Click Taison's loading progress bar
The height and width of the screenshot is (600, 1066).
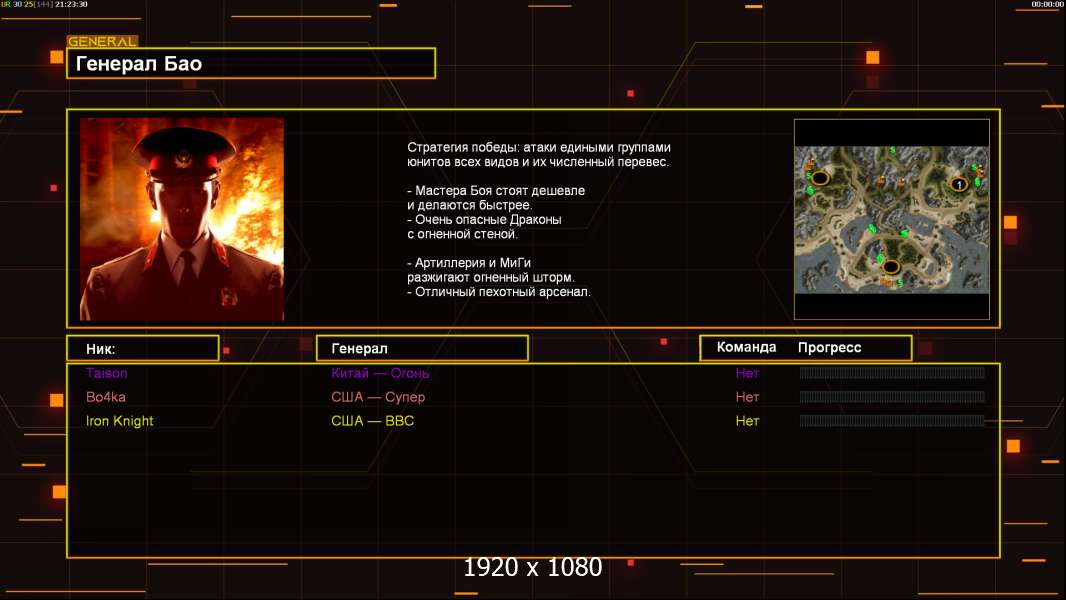pos(892,372)
